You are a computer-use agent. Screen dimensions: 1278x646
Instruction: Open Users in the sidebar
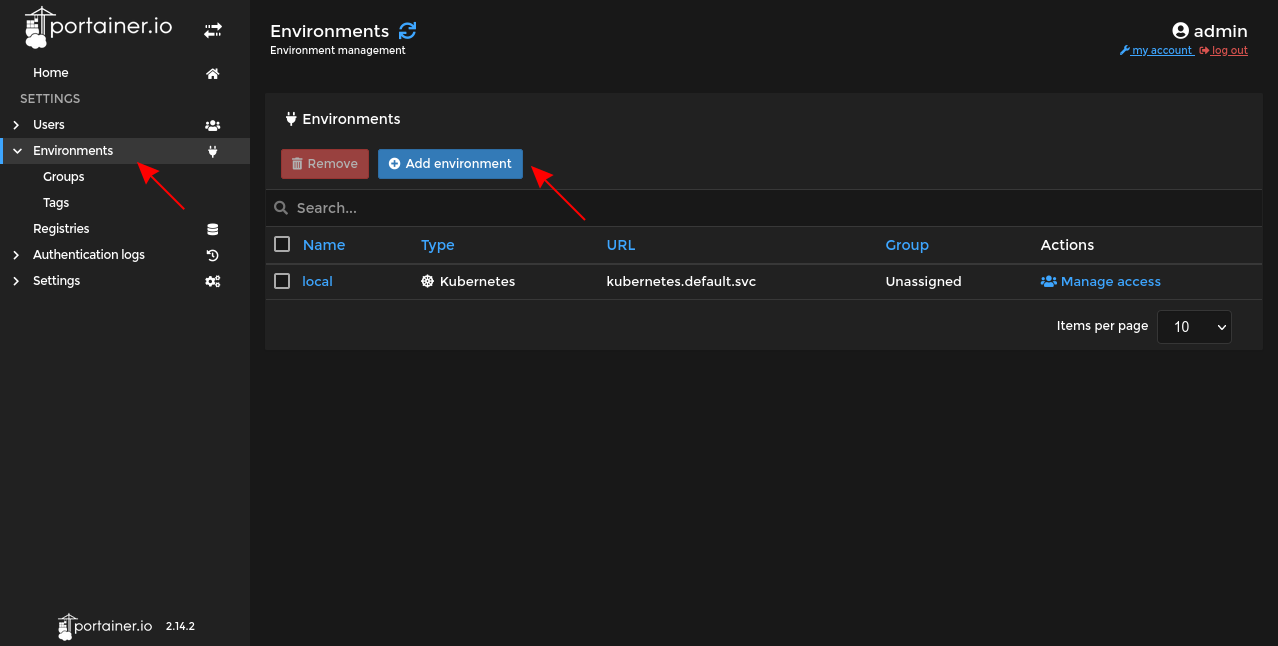click(49, 125)
